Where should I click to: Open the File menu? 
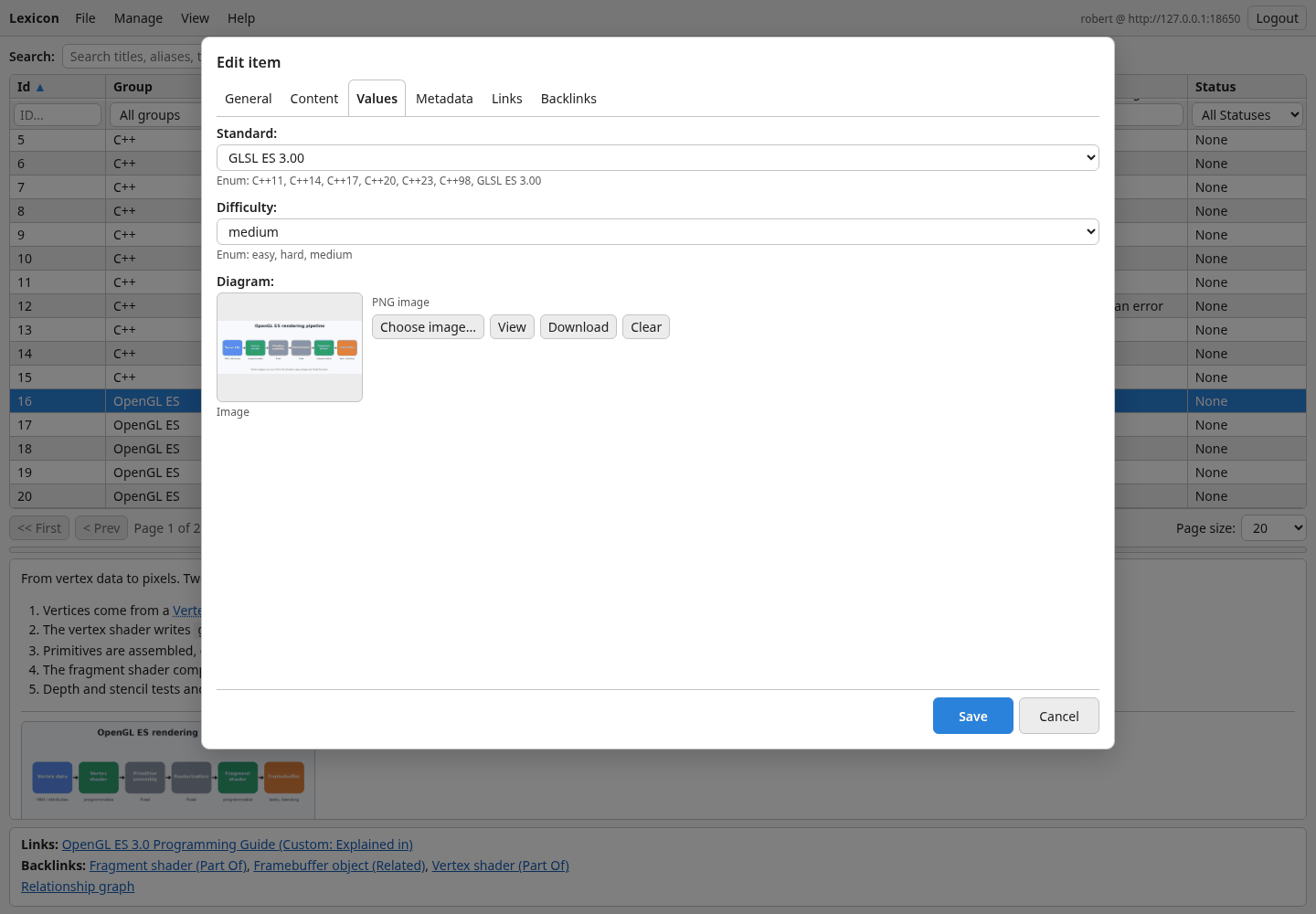point(85,18)
